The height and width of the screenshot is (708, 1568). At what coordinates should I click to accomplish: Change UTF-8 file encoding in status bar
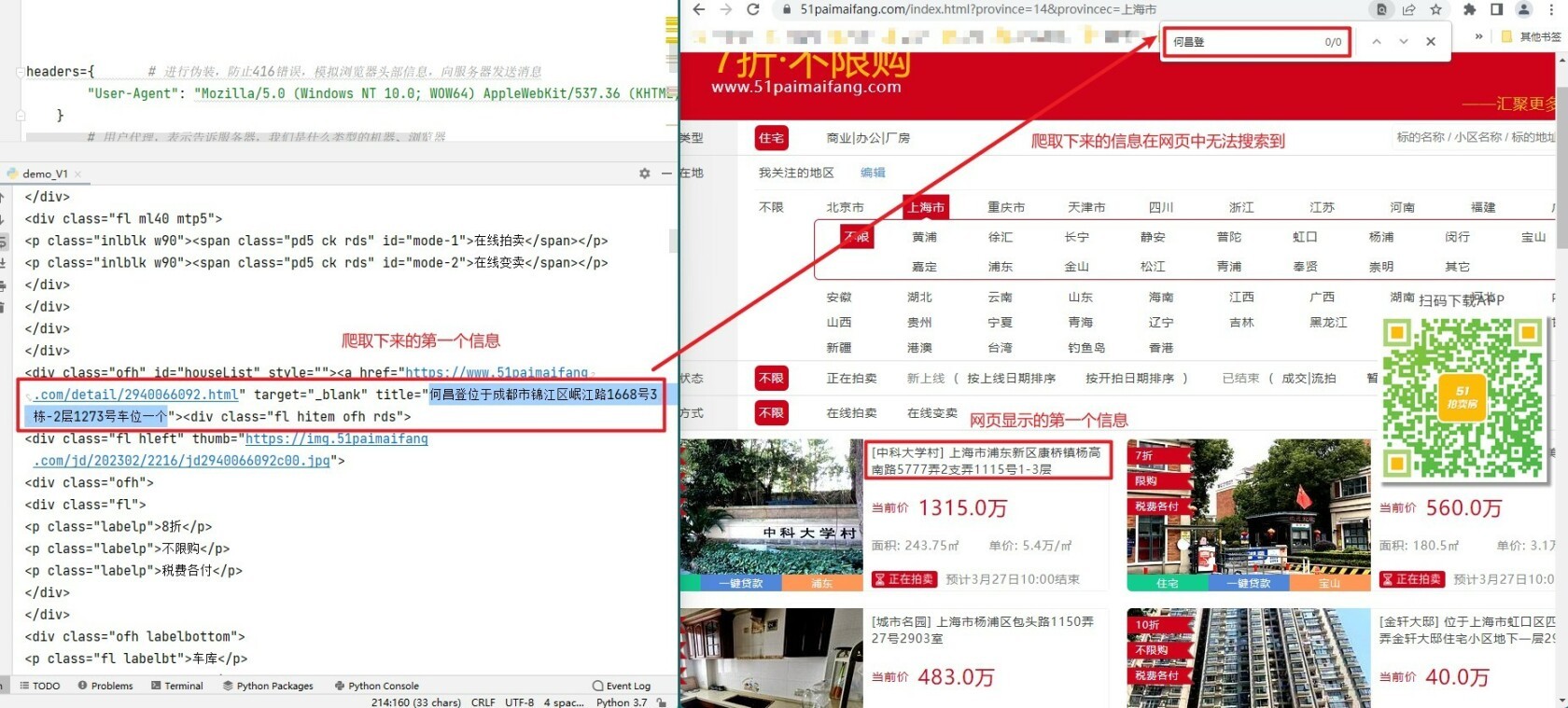pos(520,702)
